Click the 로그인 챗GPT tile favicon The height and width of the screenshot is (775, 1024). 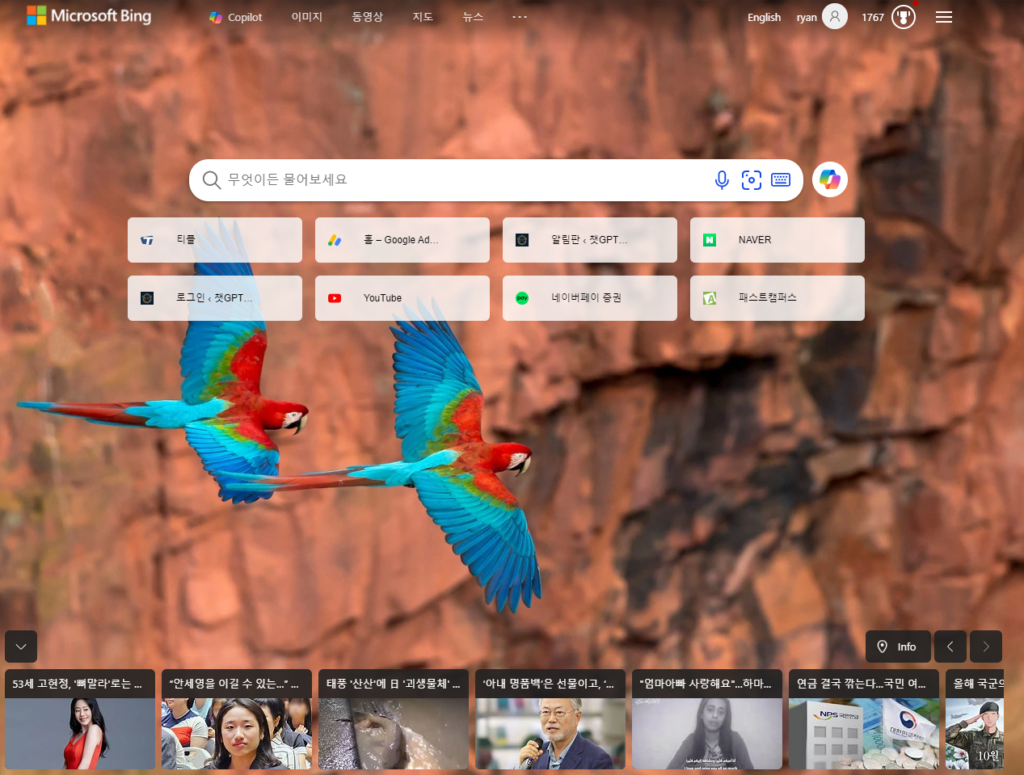point(147,298)
